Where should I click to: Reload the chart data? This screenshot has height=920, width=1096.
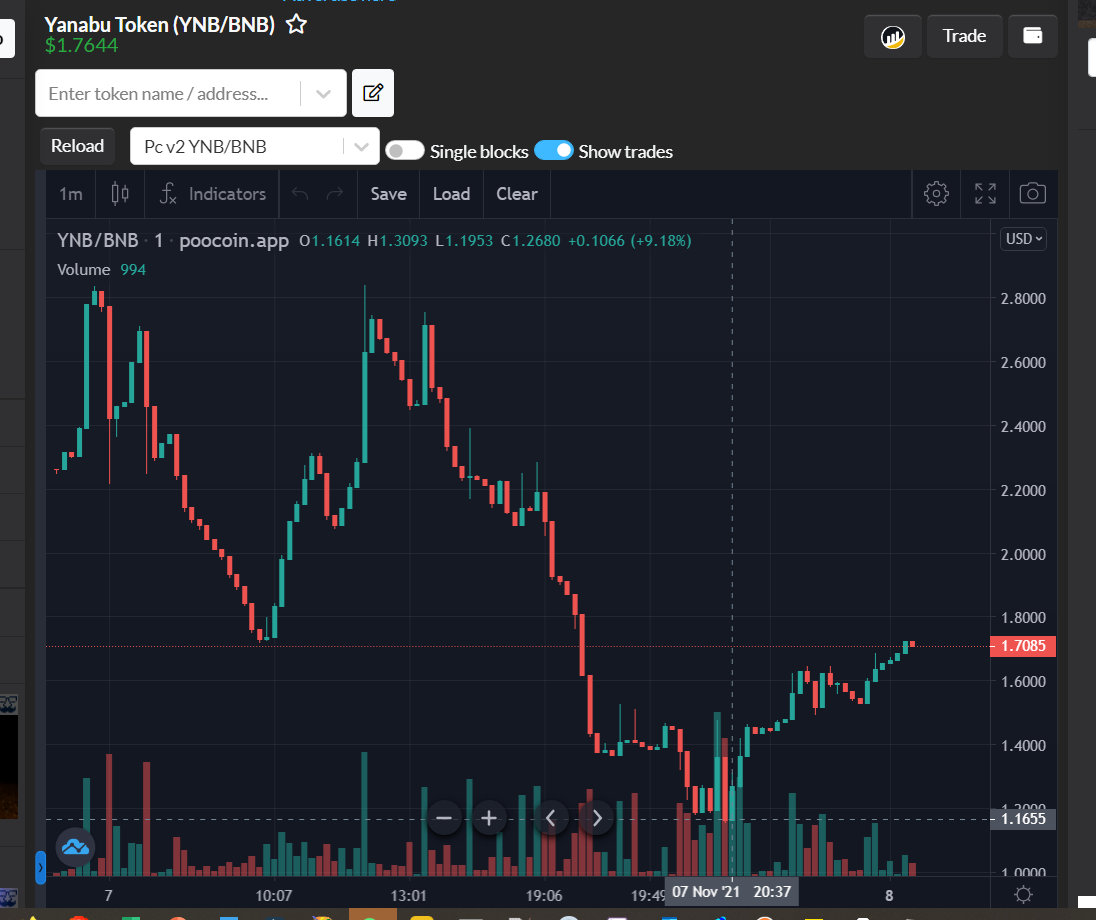[x=77, y=146]
